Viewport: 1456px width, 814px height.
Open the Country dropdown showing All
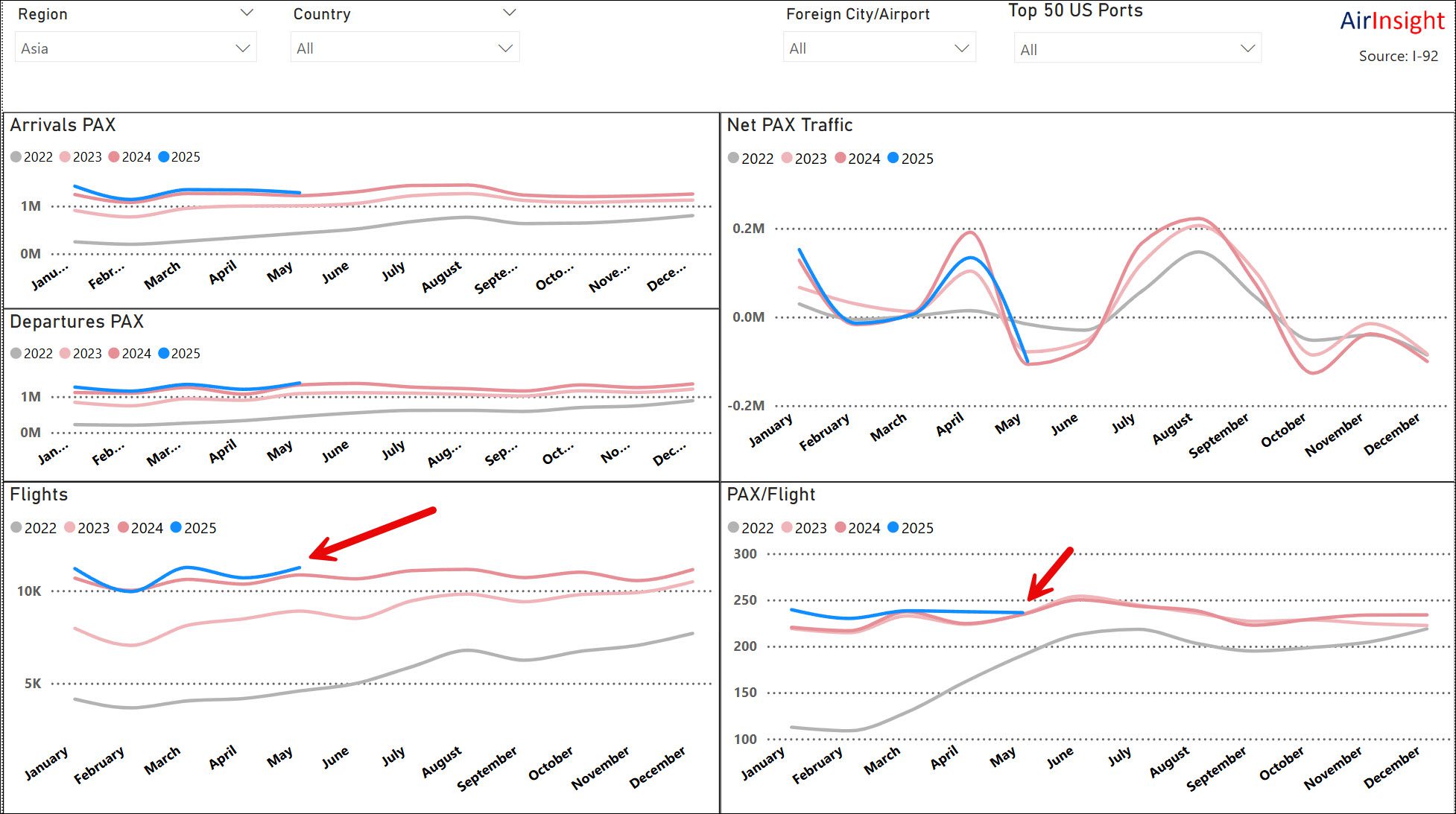click(x=405, y=48)
